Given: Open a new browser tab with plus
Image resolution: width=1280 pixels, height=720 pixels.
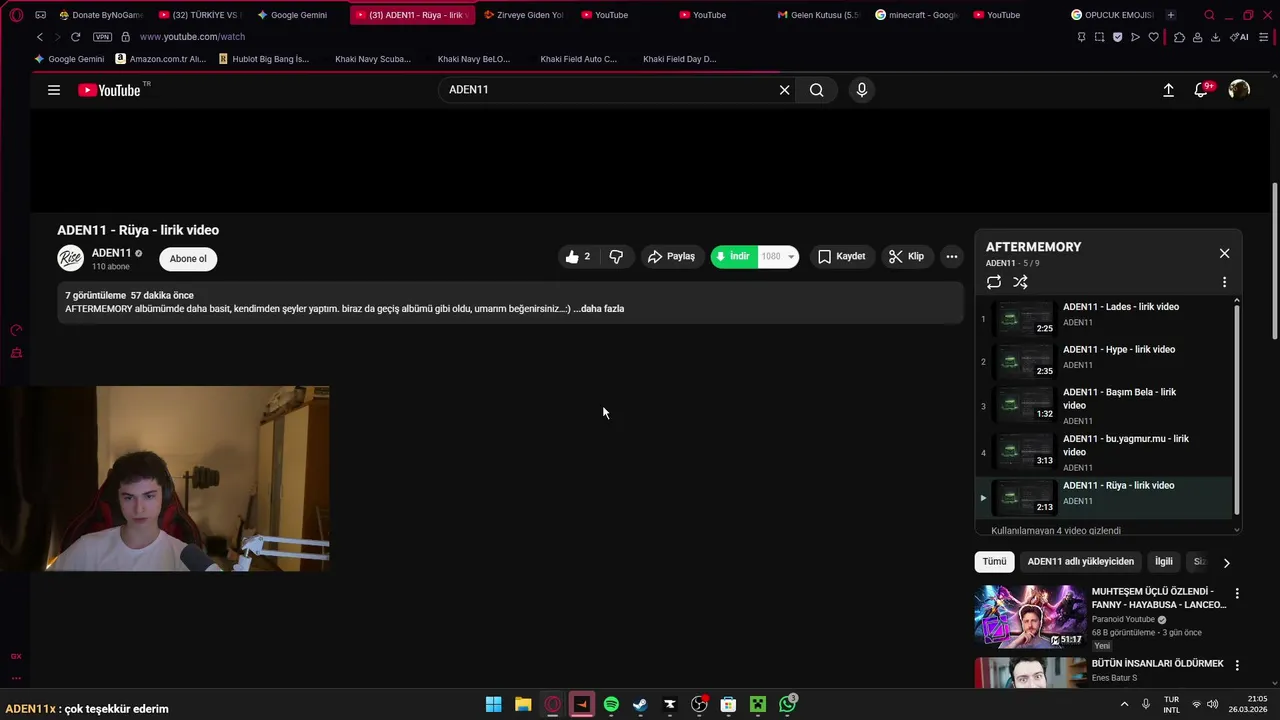Looking at the screenshot, I should (x=1171, y=15).
